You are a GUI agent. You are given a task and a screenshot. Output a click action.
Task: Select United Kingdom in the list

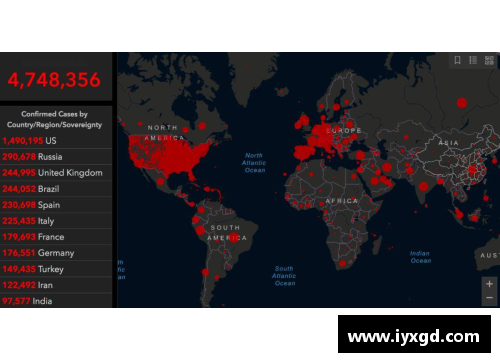coord(56,173)
